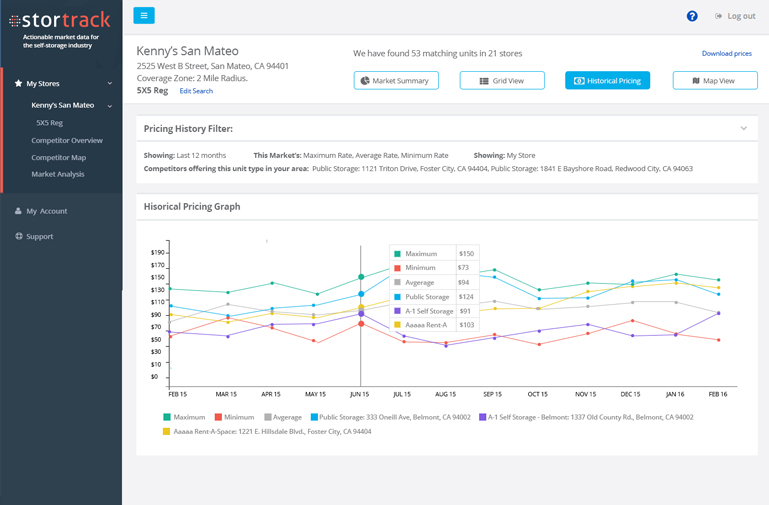Switch to Market Summary view
This screenshot has width=769, height=505.
click(396, 80)
